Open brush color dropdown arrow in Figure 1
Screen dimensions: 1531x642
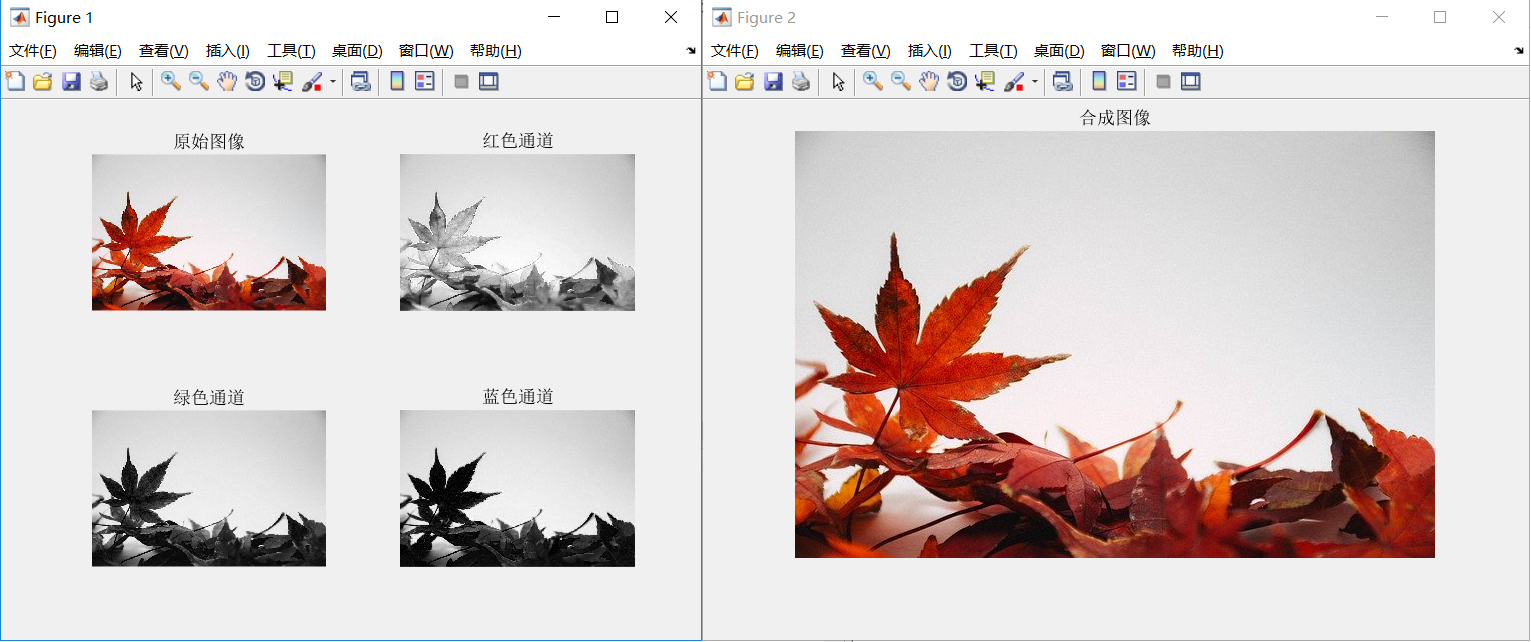coord(333,82)
